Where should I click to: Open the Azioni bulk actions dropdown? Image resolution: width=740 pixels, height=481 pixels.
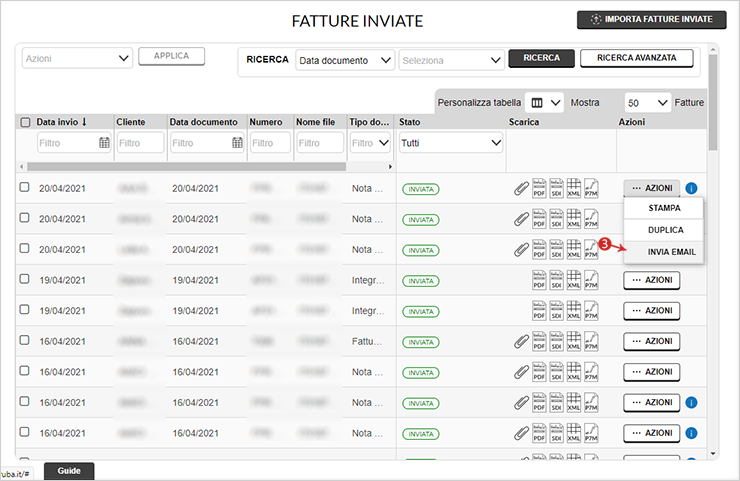pos(77,58)
